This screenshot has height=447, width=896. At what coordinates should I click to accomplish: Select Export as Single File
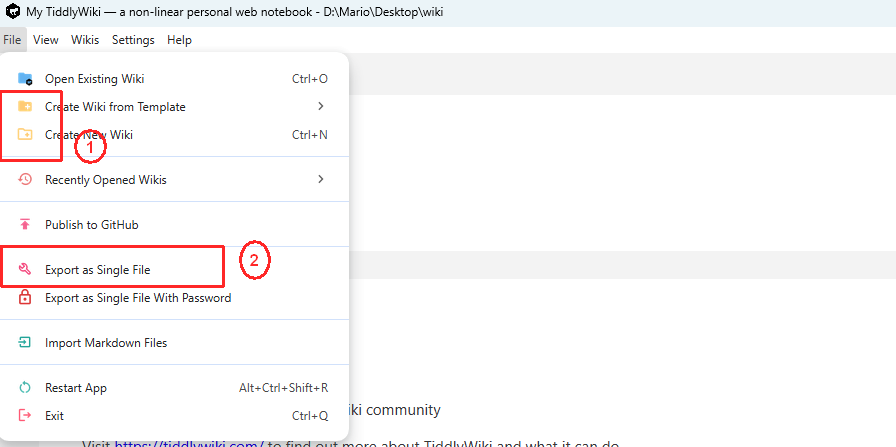click(174, 270)
